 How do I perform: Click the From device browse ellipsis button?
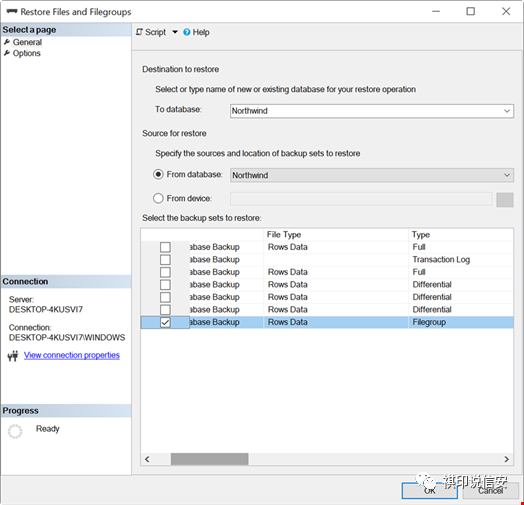tap(505, 200)
